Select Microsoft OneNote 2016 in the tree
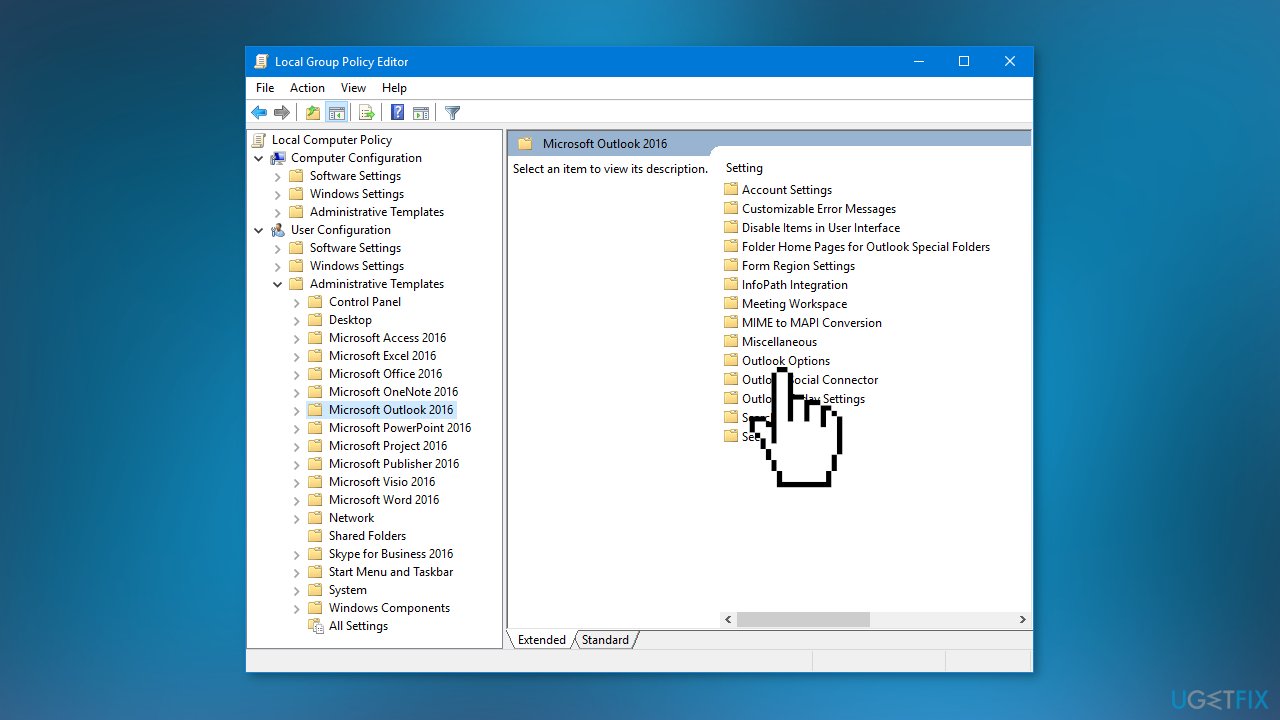The width and height of the screenshot is (1280, 720). [x=393, y=392]
